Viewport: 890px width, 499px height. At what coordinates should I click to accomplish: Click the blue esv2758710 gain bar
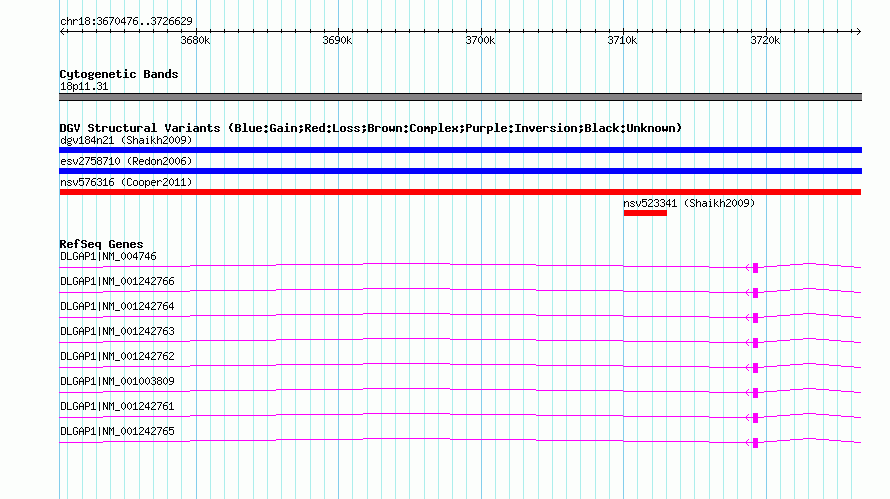click(460, 171)
